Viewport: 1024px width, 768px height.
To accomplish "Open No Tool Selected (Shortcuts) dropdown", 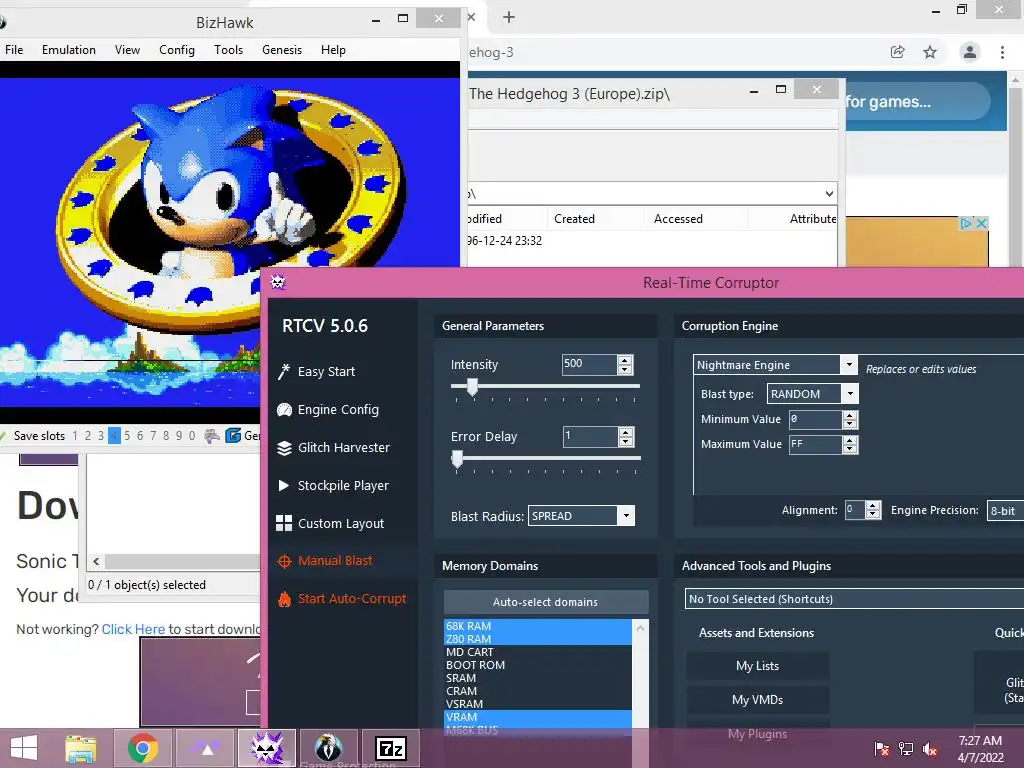I will click(x=854, y=599).
